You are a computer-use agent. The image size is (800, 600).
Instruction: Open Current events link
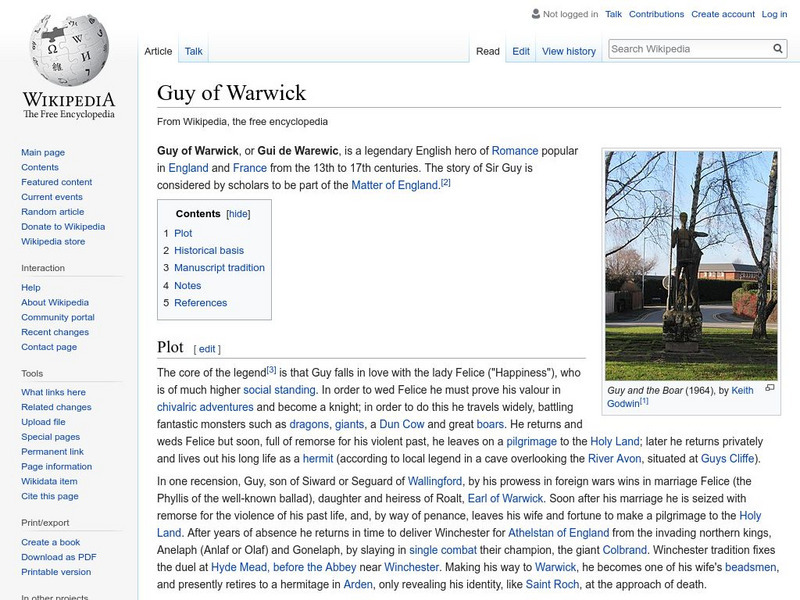coord(52,197)
